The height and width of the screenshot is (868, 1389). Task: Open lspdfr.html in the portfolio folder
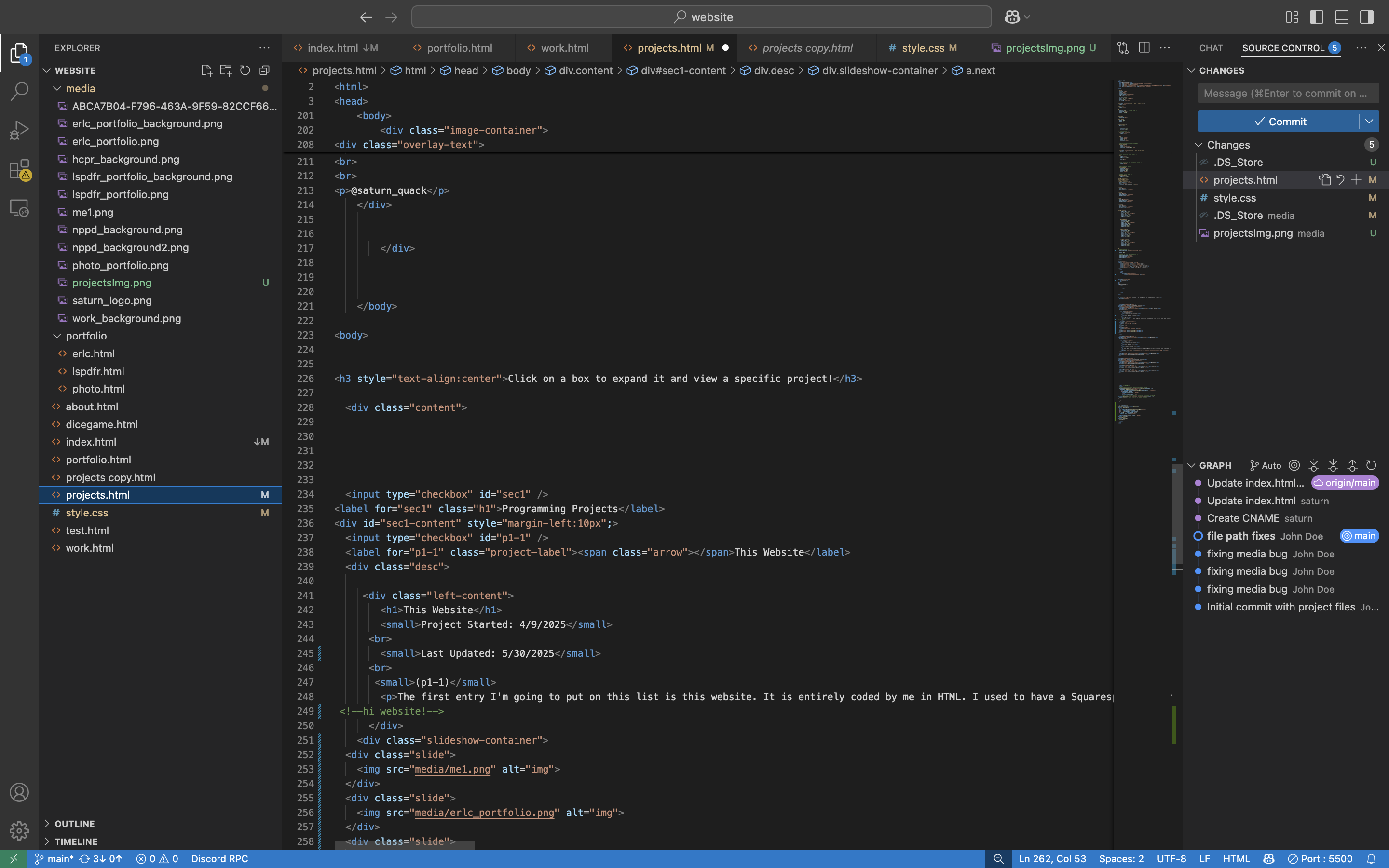pyautogui.click(x=98, y=371)
